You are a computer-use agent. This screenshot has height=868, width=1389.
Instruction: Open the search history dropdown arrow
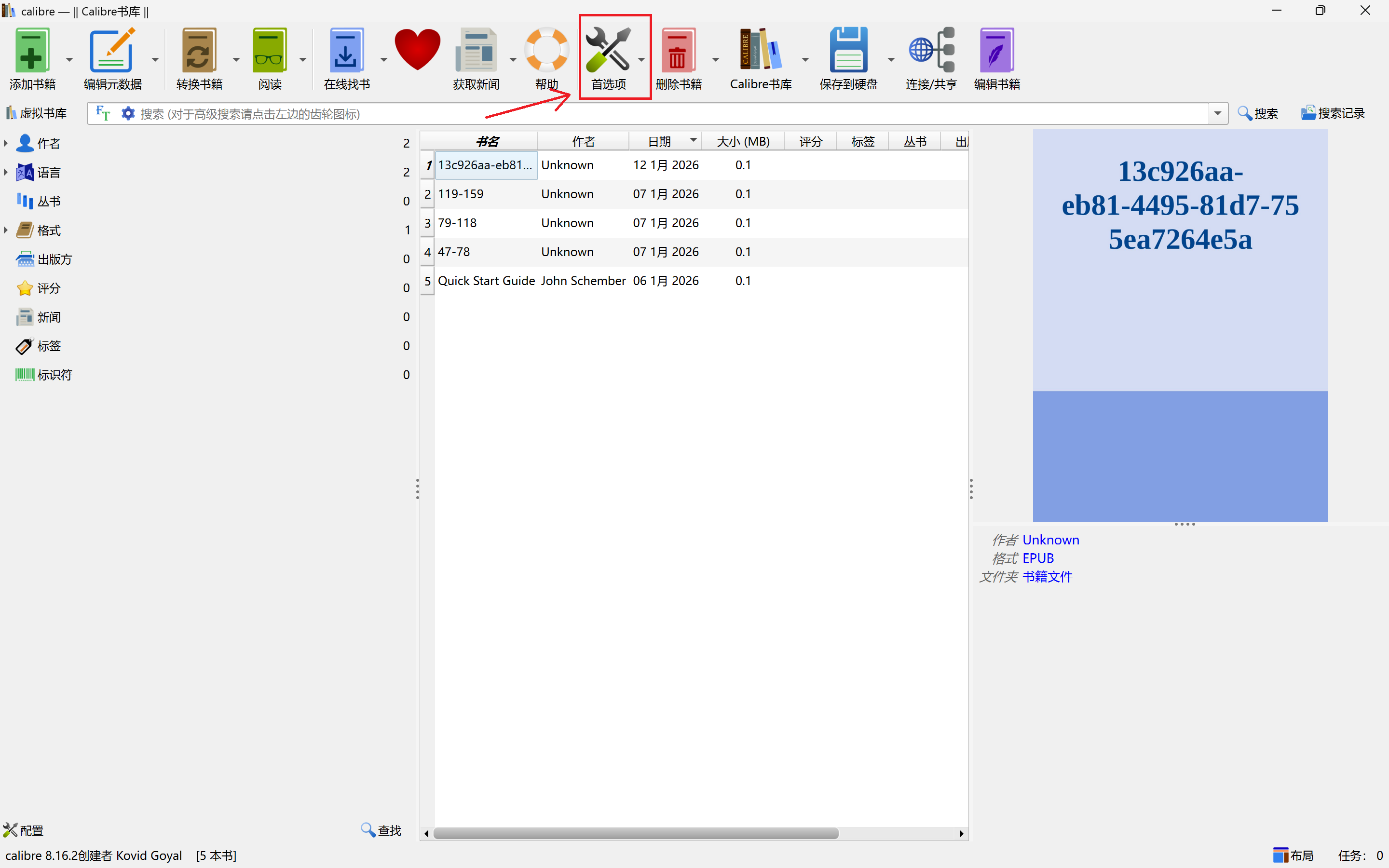1217,113
